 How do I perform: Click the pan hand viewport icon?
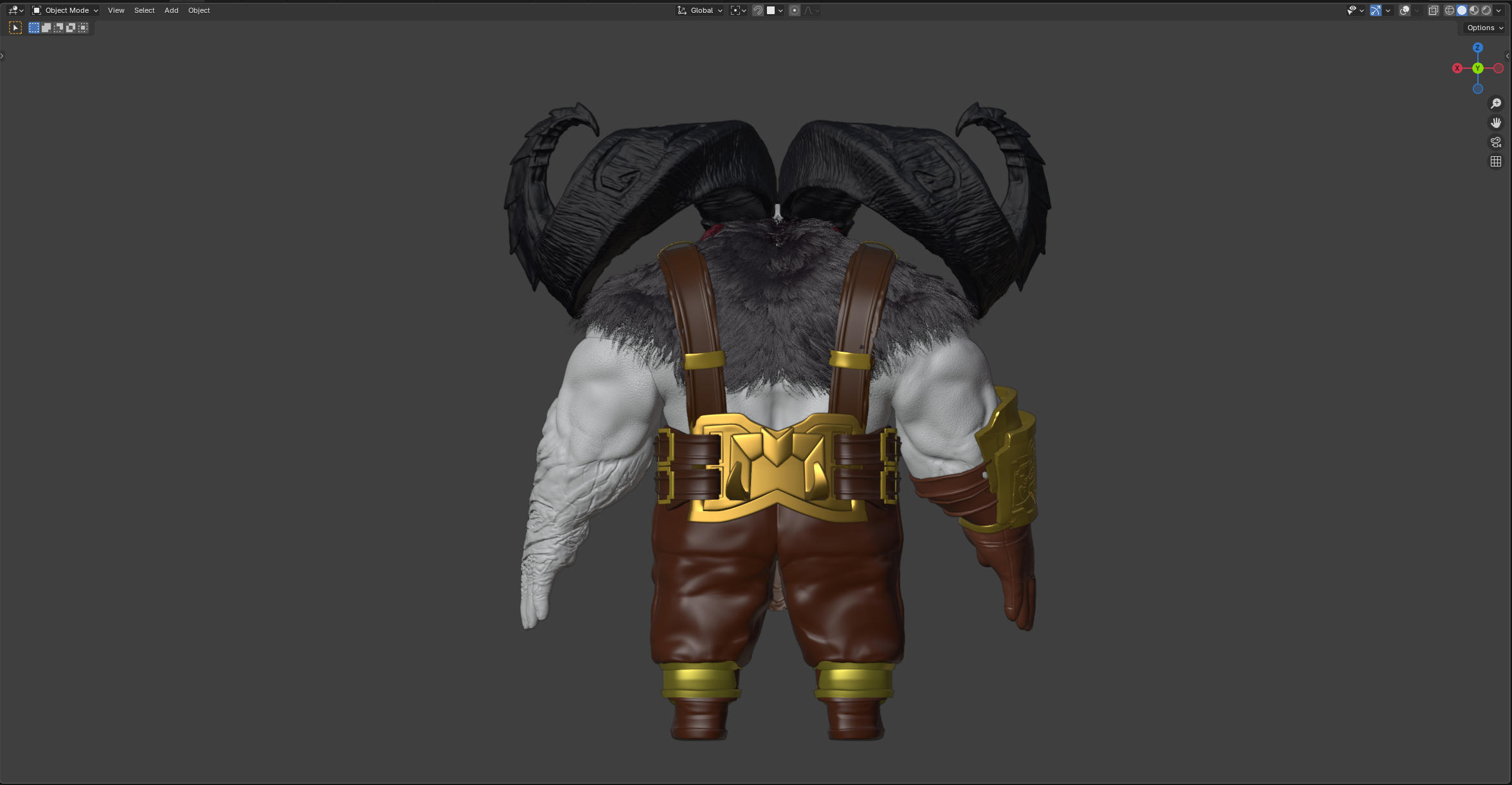(1496, 123)
